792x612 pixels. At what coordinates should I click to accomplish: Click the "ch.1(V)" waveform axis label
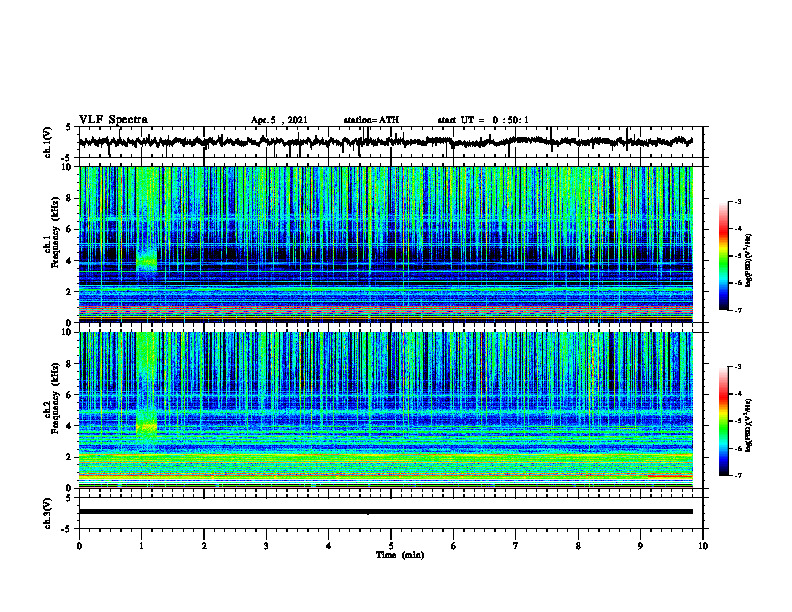48,142
